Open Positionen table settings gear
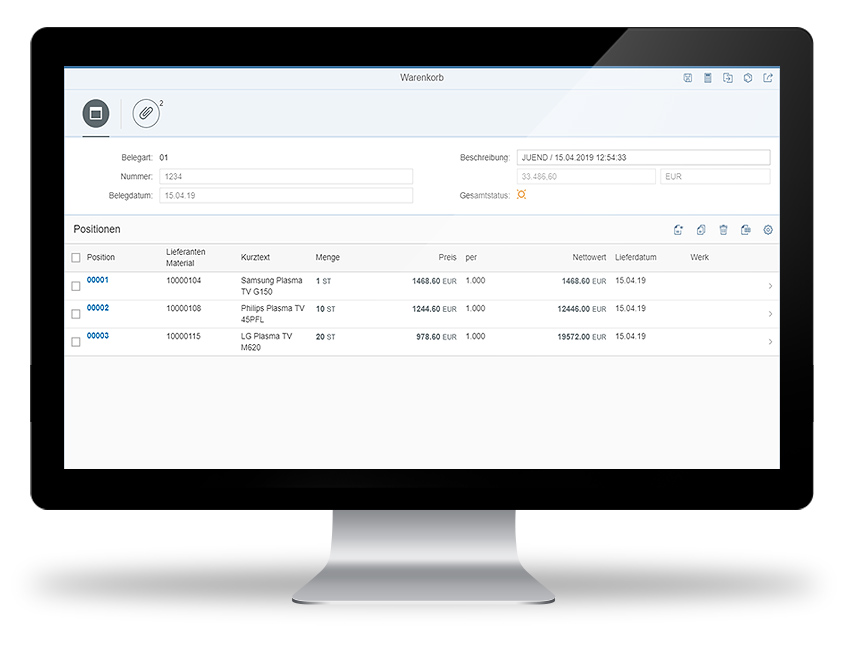Screen dimensions: 850x650 [x=768, y=230]
